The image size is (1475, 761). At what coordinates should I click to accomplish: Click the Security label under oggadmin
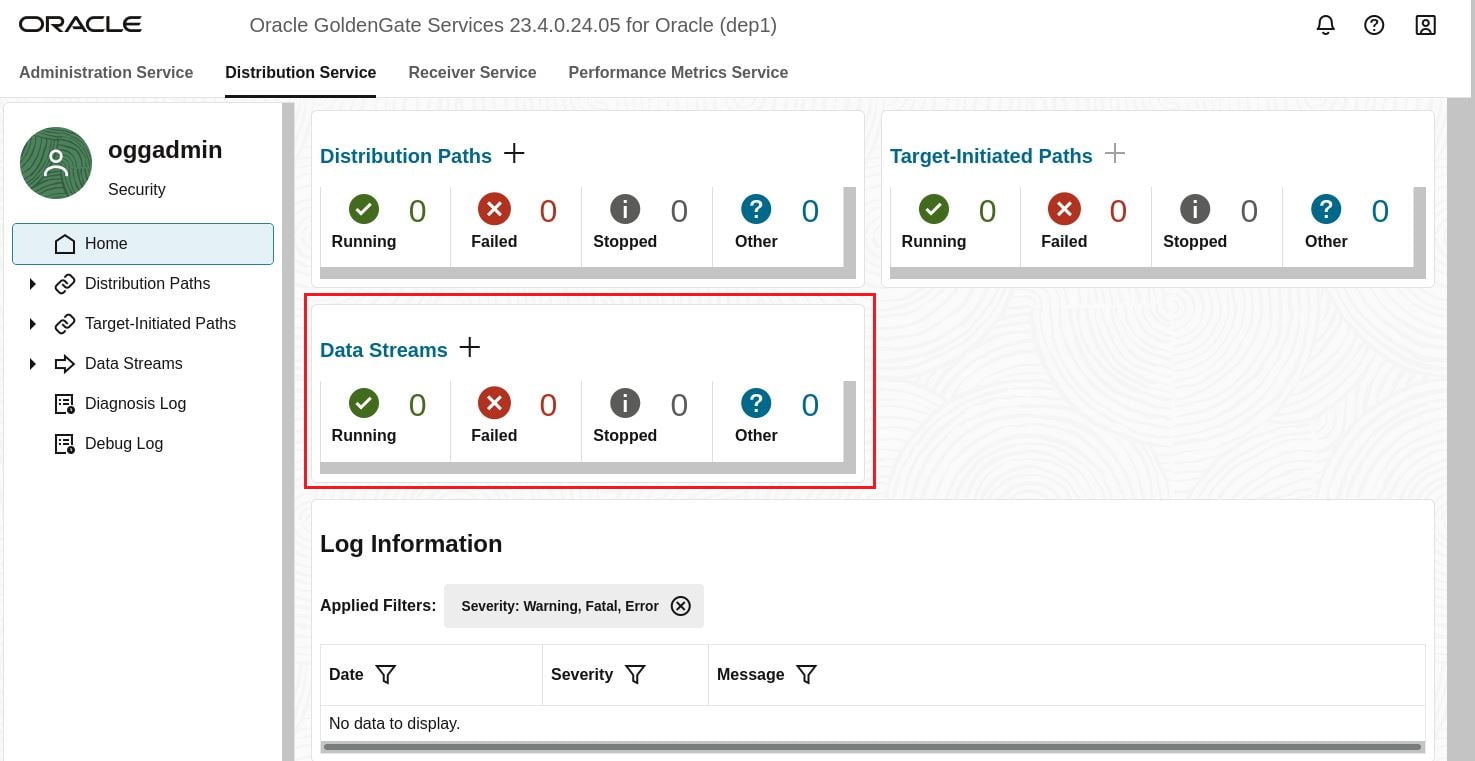coord(137,189)
